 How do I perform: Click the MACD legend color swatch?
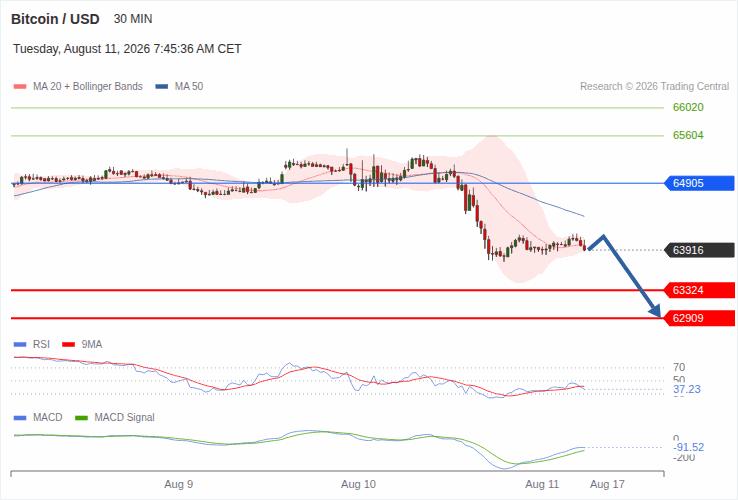tap(20, 418)
